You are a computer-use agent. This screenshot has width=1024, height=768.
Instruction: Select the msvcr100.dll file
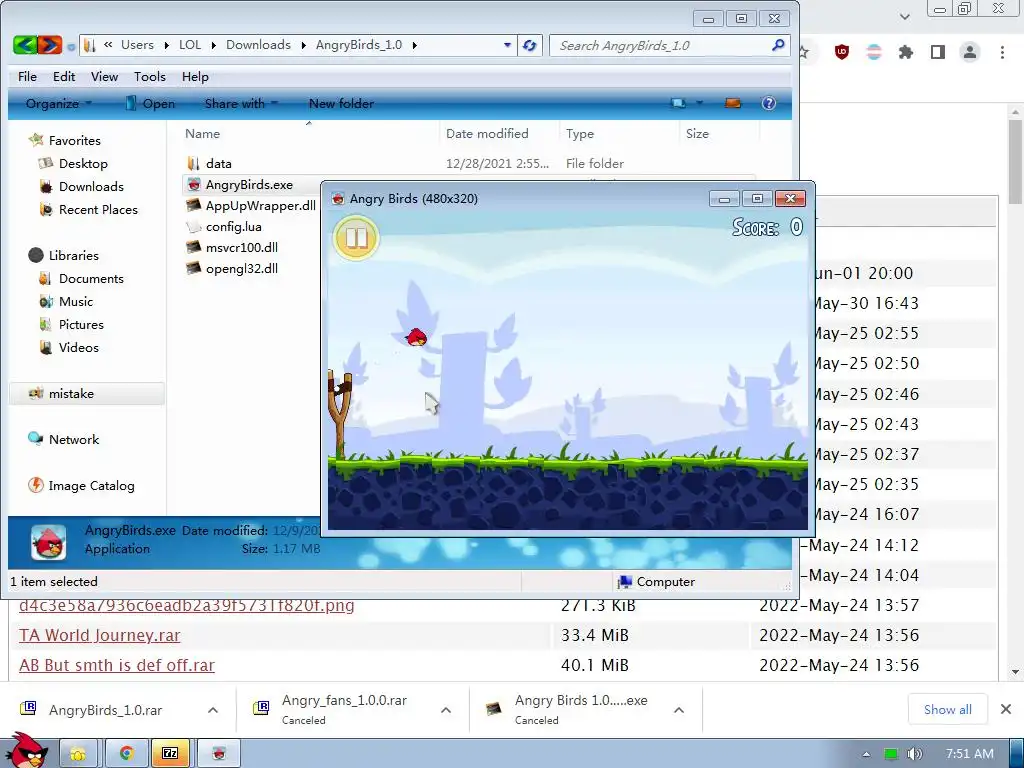(x=241, y=248)
